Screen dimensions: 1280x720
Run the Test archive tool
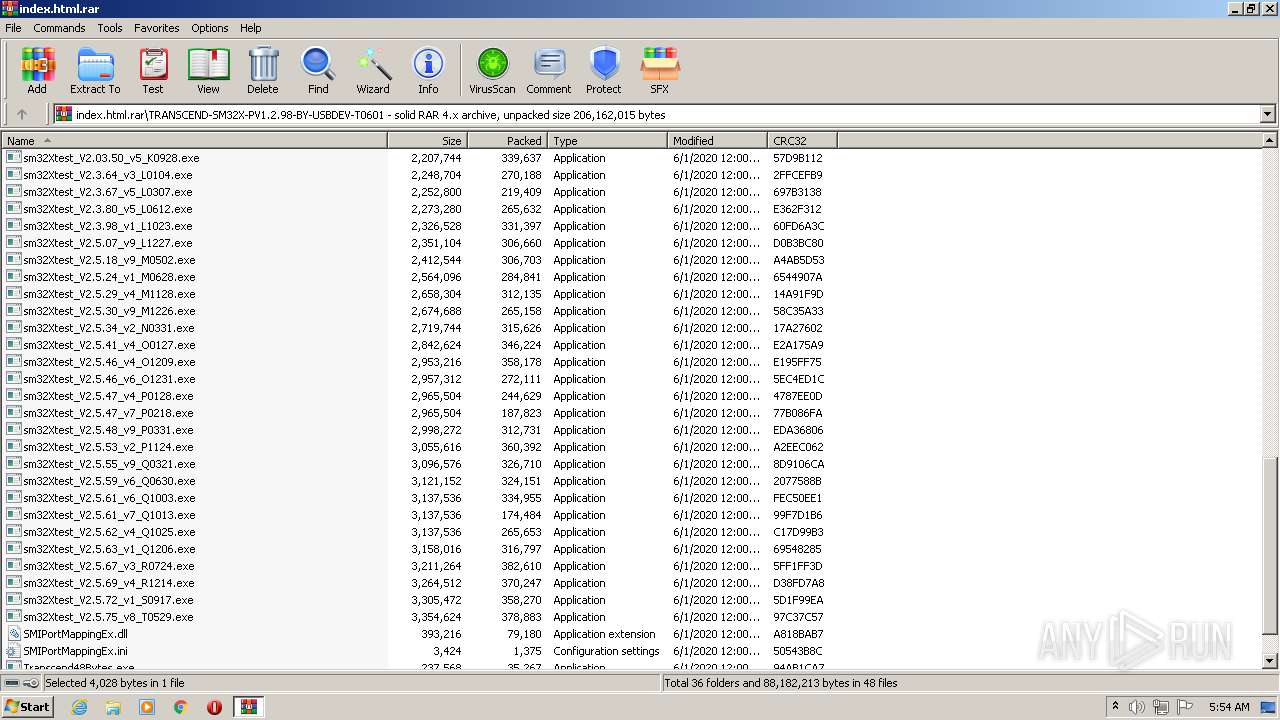tap(153, 71)
